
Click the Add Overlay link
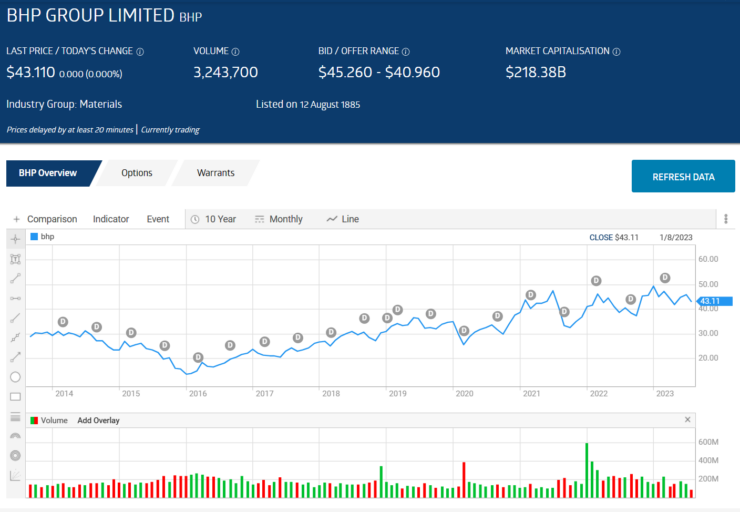coord(98,420)
